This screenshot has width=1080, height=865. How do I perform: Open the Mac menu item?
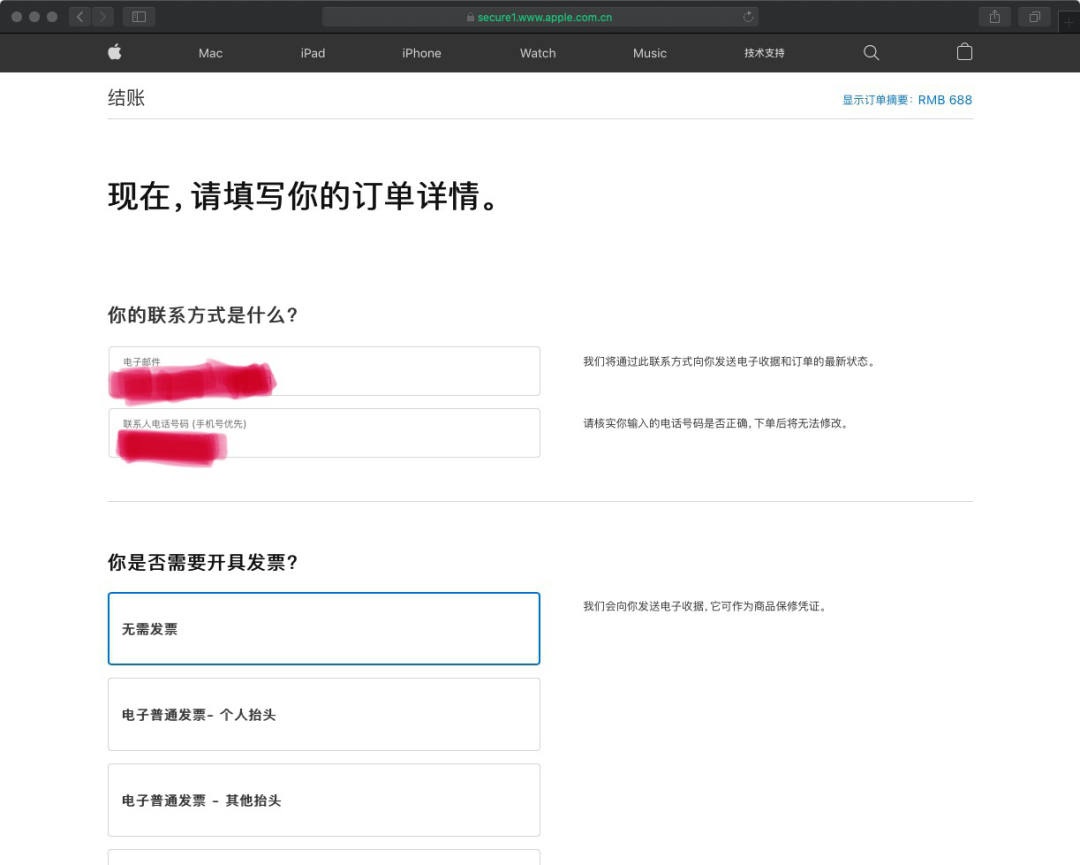coord(210,53)
